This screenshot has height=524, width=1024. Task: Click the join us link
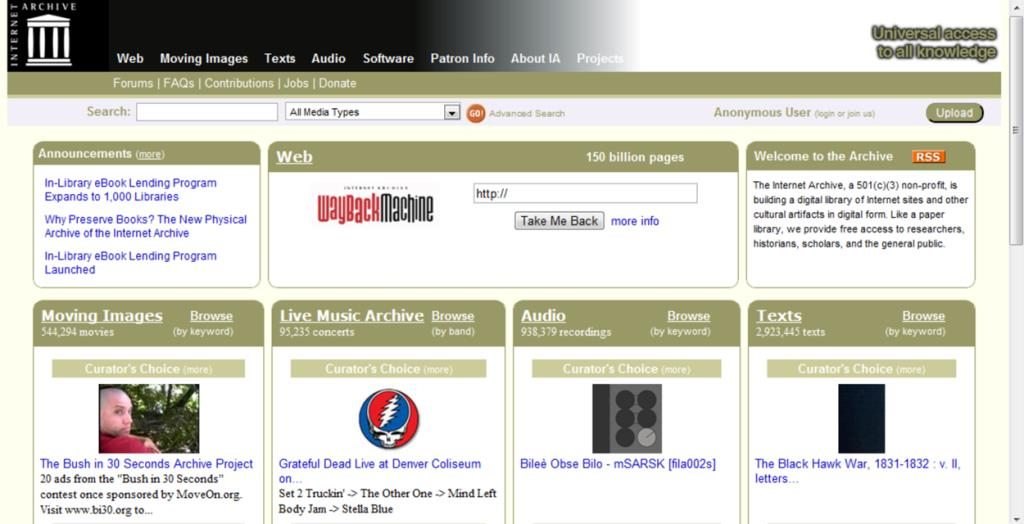point(859,114)
